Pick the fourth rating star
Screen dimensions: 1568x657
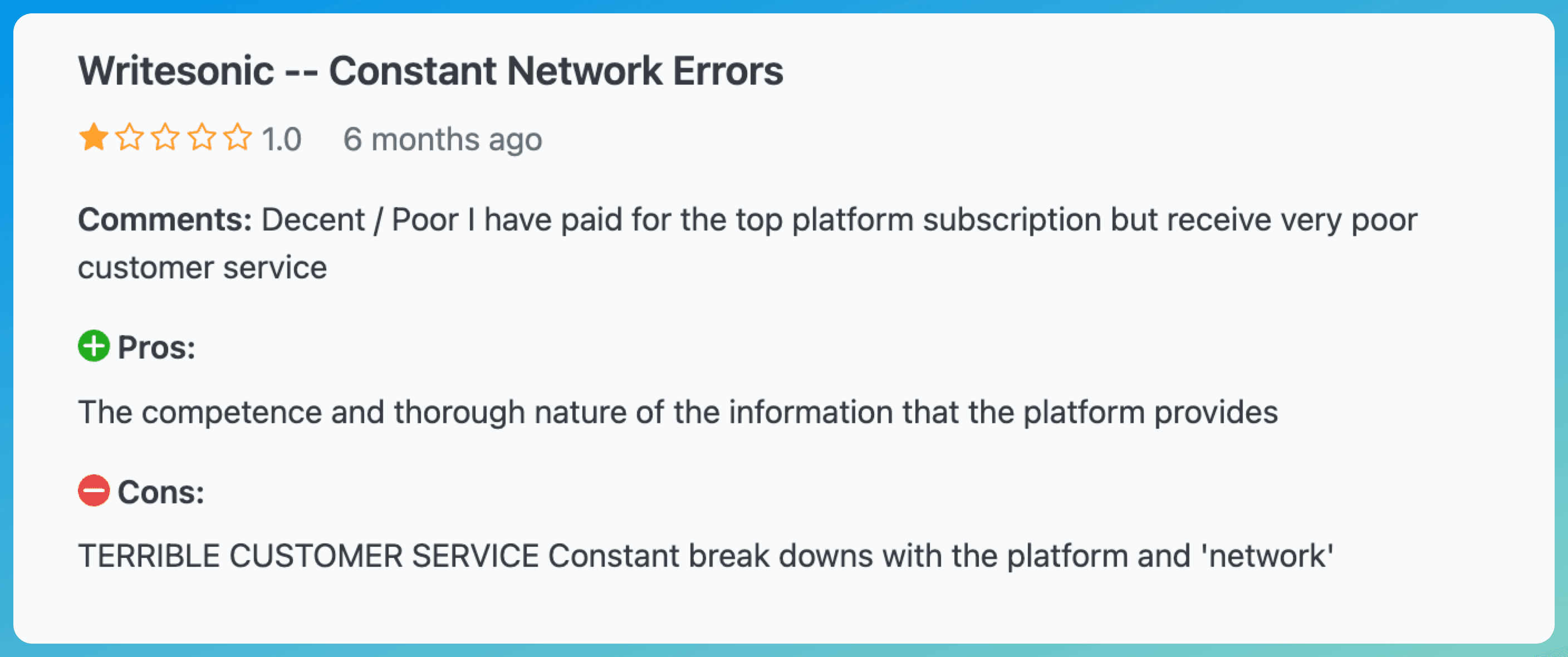pos(202,138)
